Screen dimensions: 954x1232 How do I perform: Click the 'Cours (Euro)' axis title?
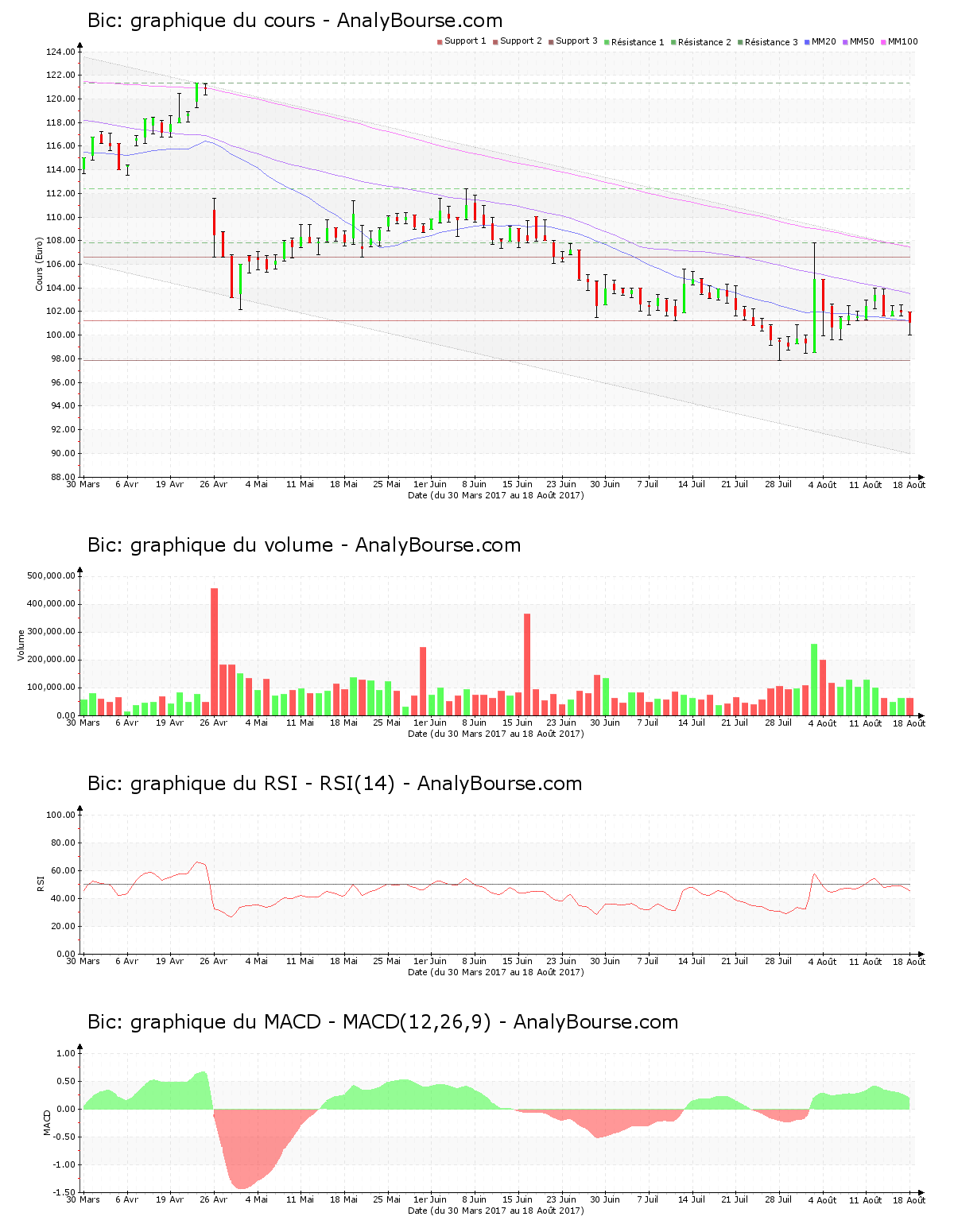click(x=39, y=265)
